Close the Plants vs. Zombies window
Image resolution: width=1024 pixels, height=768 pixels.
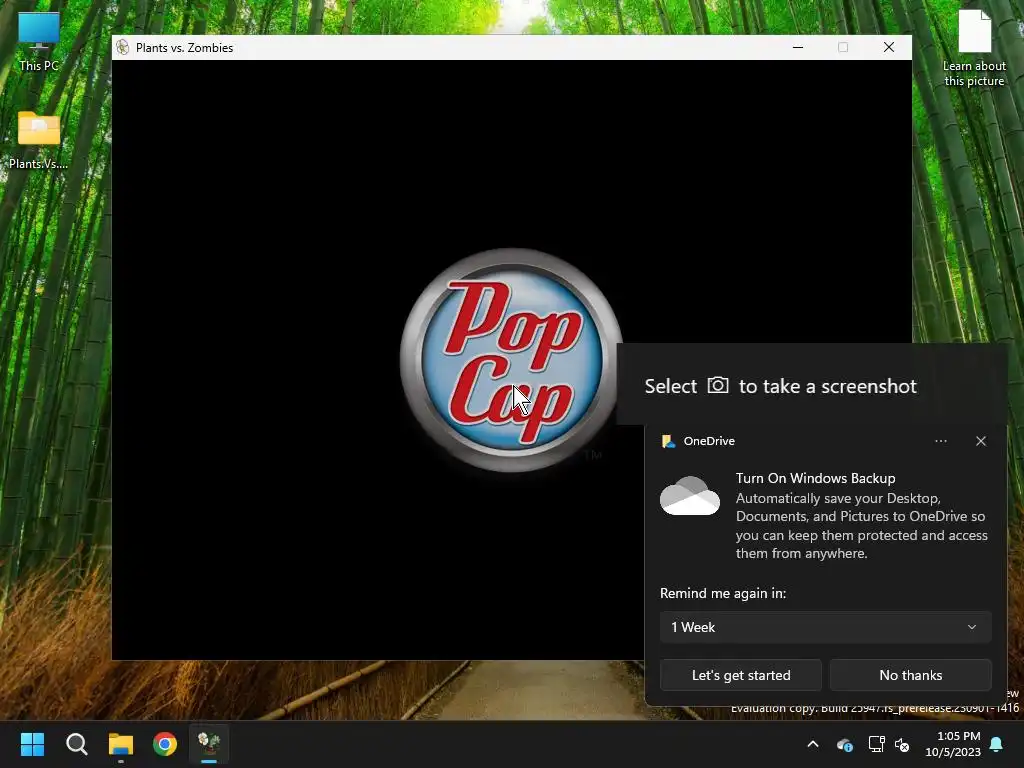coord(889,47)
